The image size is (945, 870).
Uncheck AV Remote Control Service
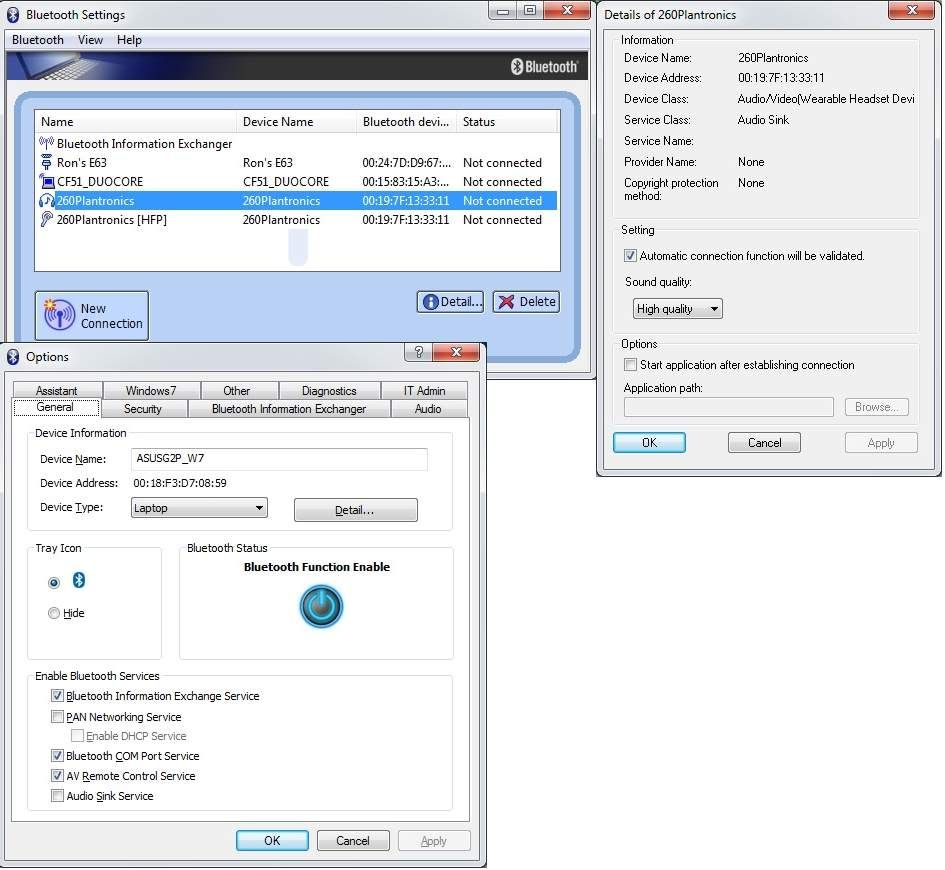[x=57, y=775]
